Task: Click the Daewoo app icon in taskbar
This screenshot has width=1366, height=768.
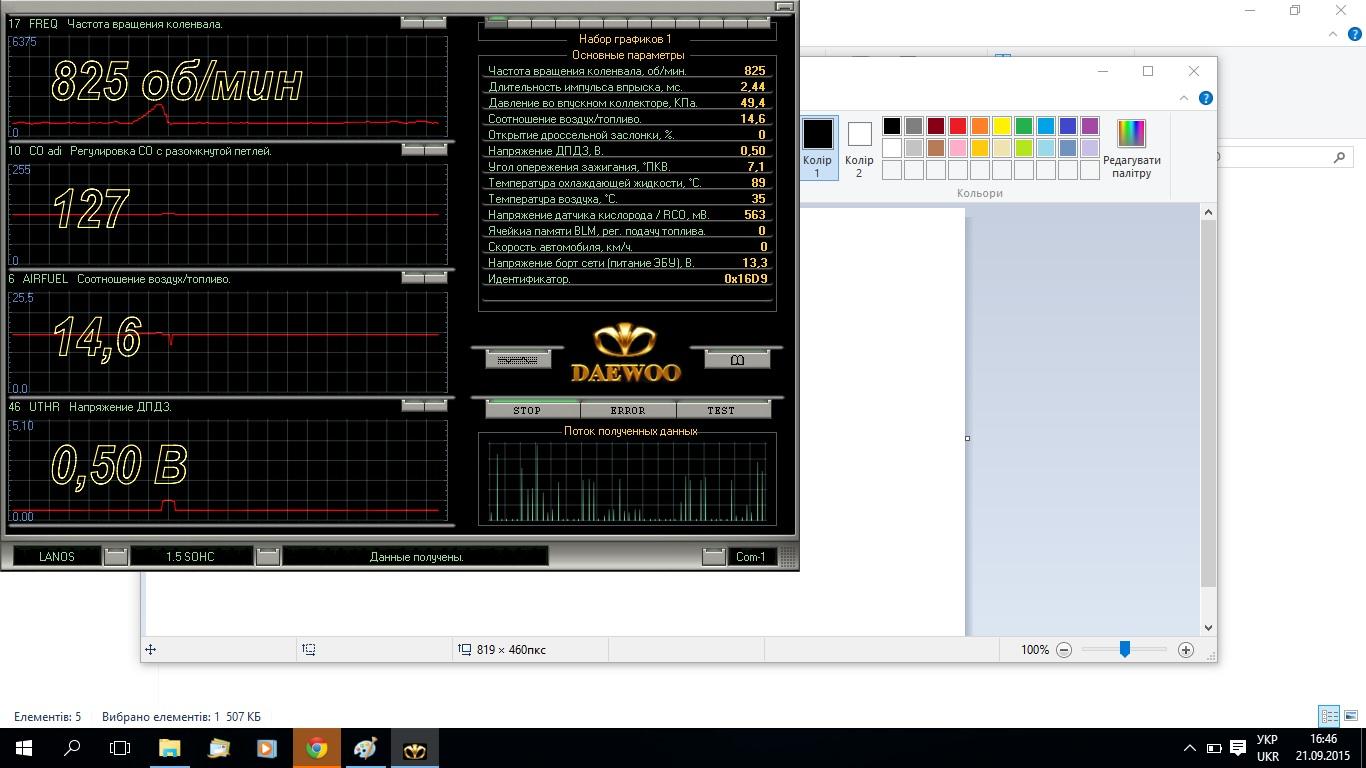Action: click(414, 748)
